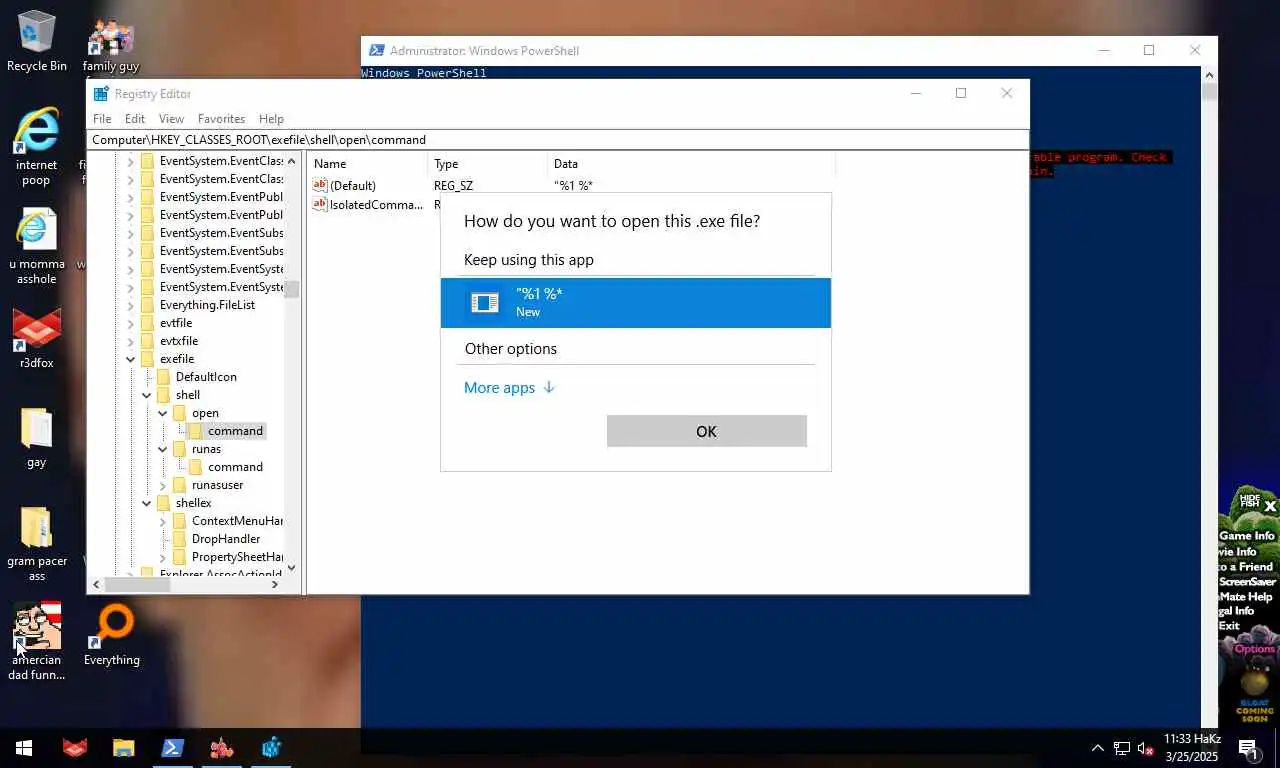Click the PowerShell scrollbar up arrow
The width and height of the screenshot is (1280, 768).
[x=1210, y=75]
